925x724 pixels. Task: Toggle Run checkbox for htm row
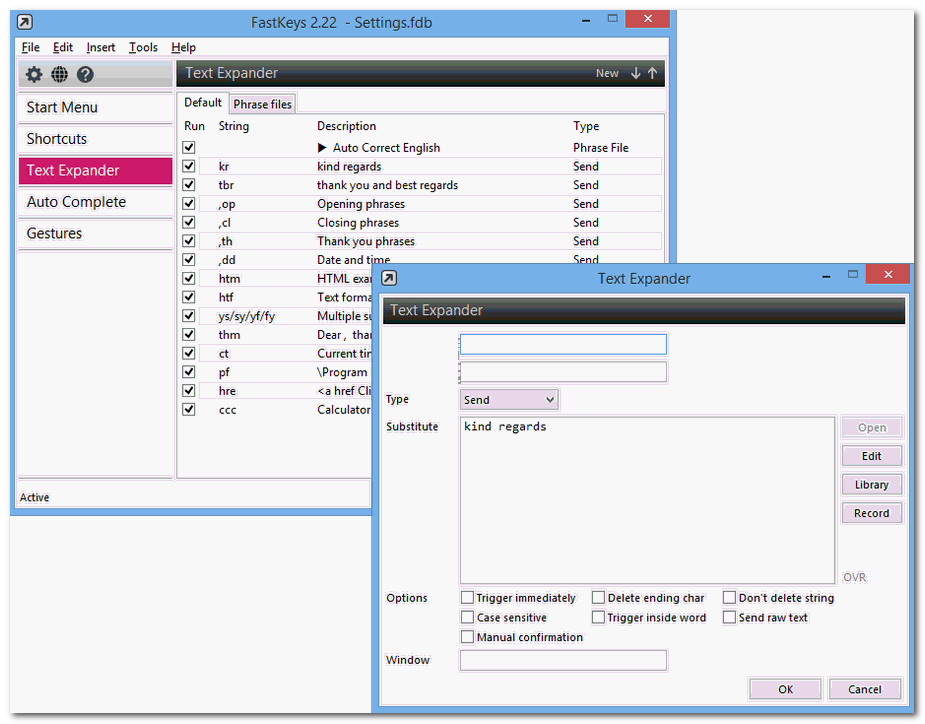click(189, 279)
